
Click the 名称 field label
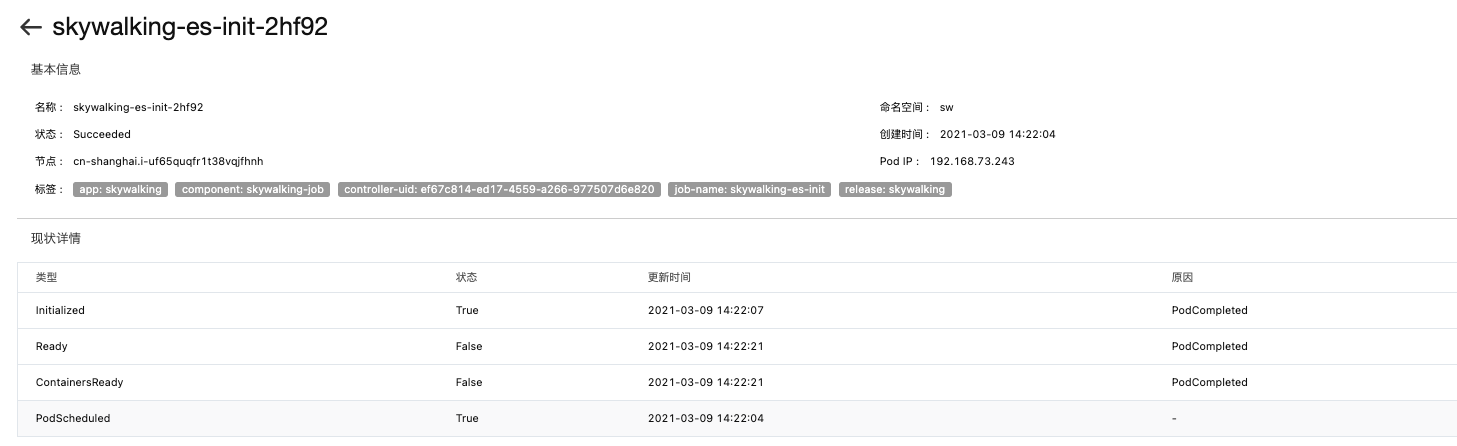click(x=49, y=107)
